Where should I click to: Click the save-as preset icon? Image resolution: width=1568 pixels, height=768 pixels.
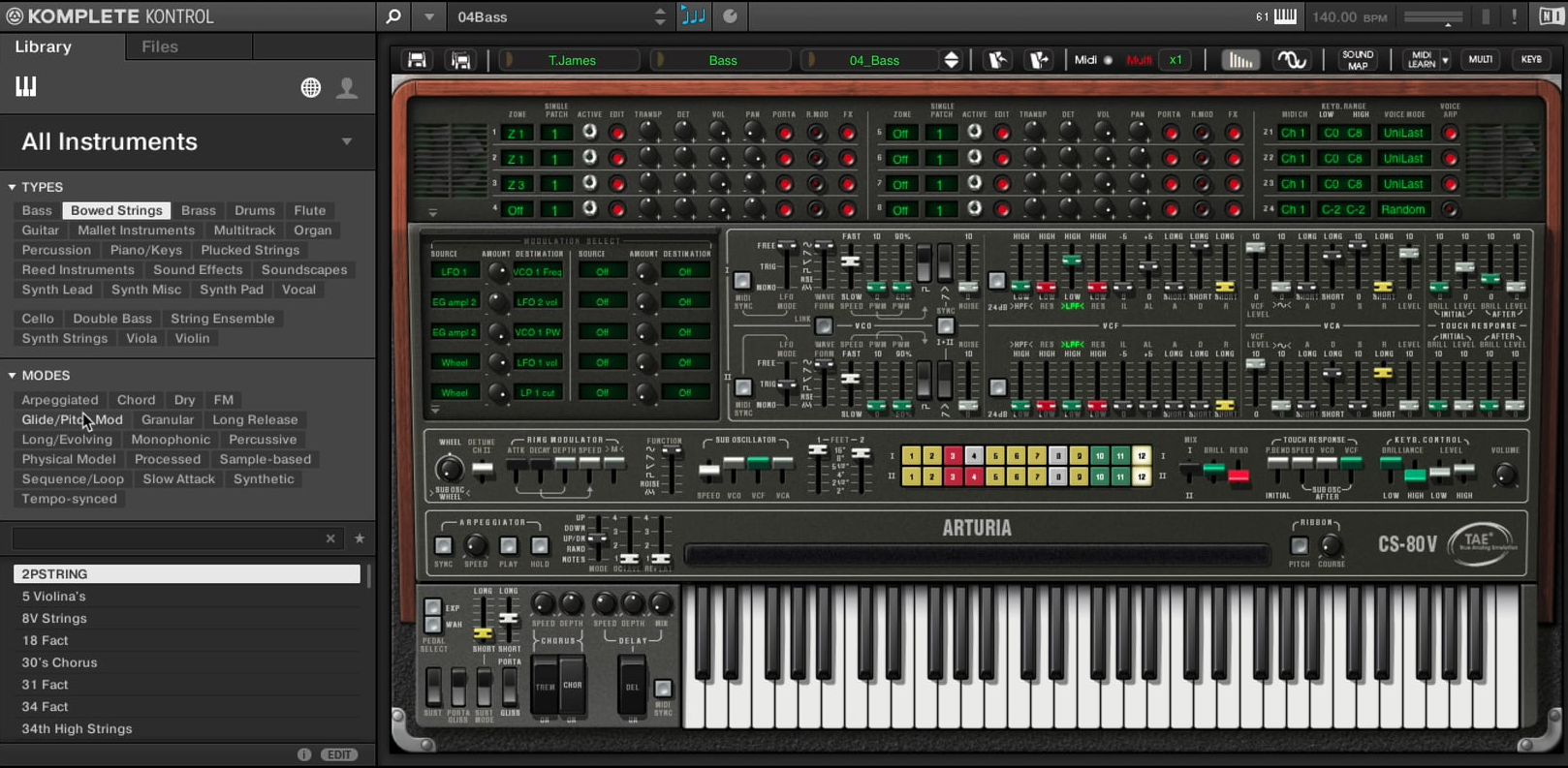(461, 60)
